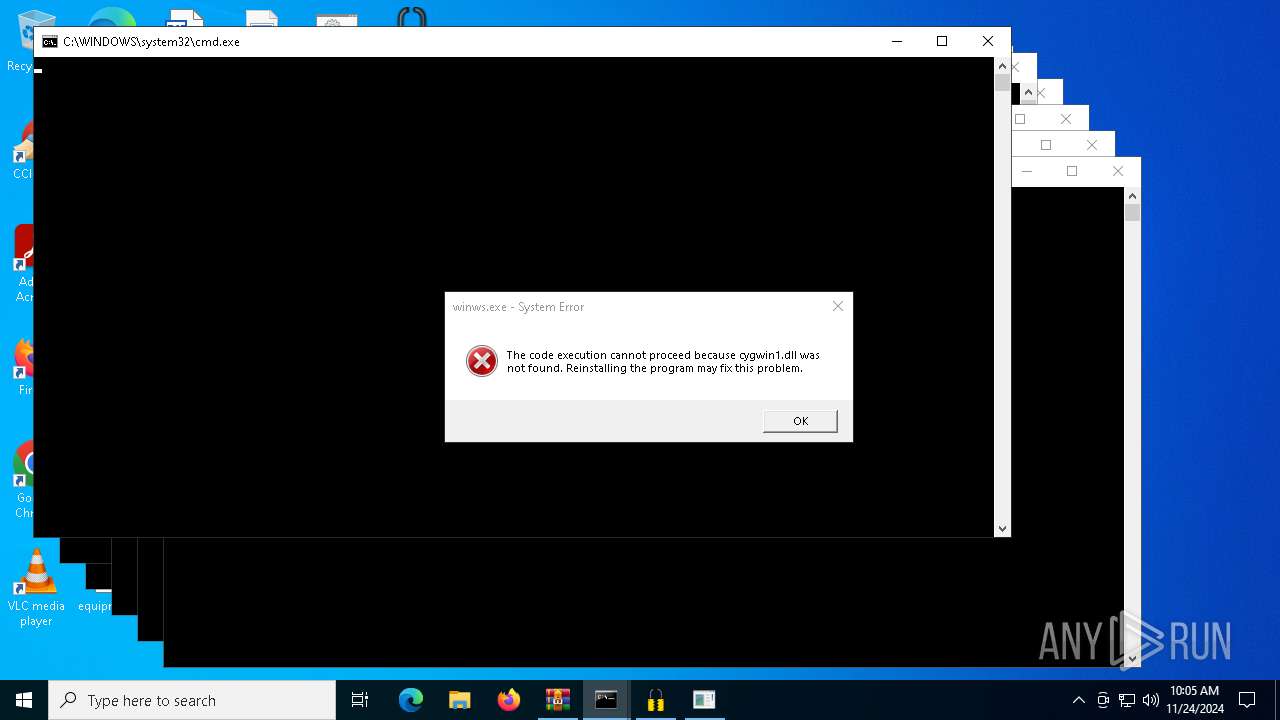This screenshot has height=720, width=1280.
Task: Maximize the rearmost background cmd window
Action: [1072, 171]
